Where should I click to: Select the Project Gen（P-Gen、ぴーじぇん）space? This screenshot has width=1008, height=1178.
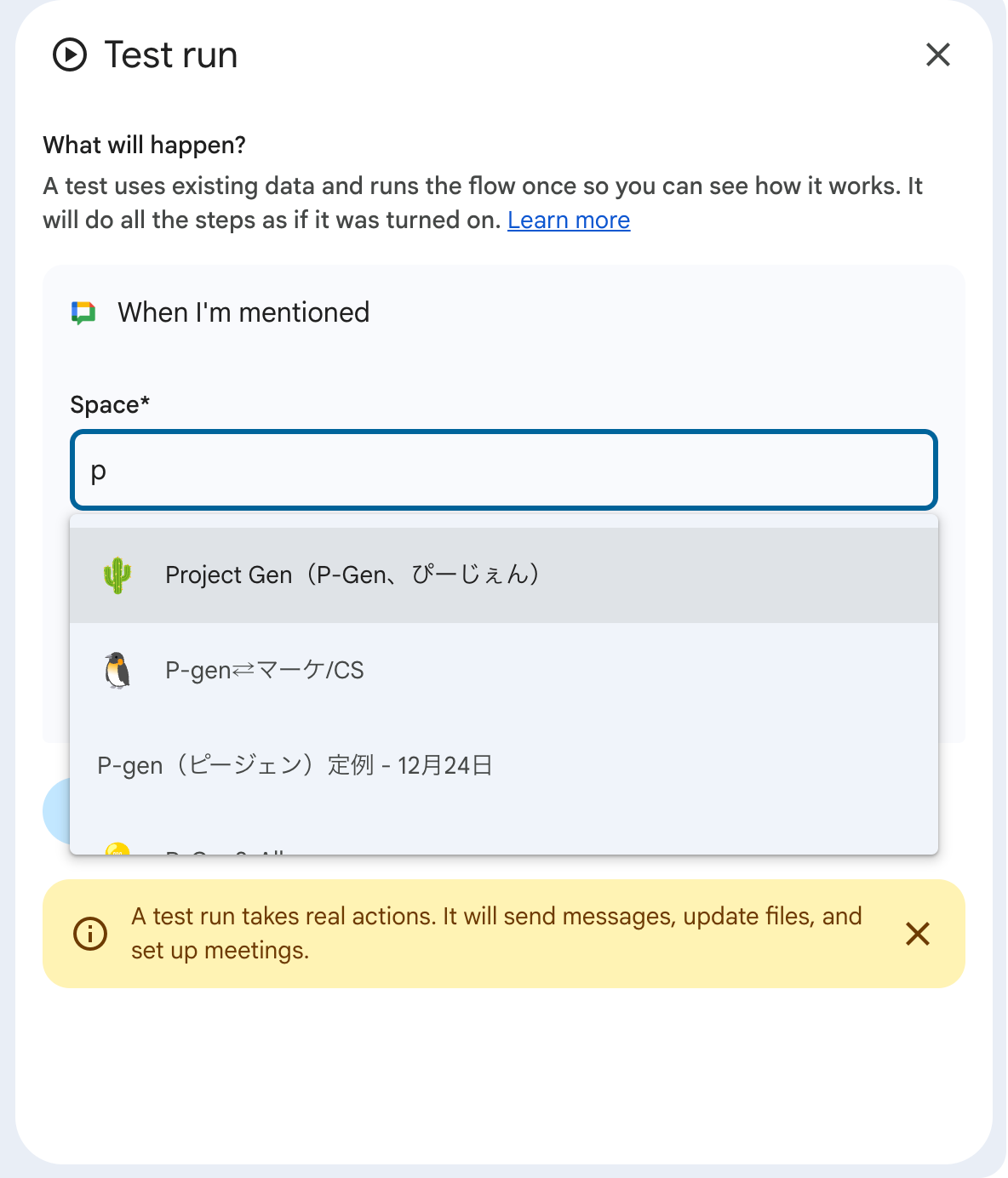pyautogui.click(x=352, y=575)
